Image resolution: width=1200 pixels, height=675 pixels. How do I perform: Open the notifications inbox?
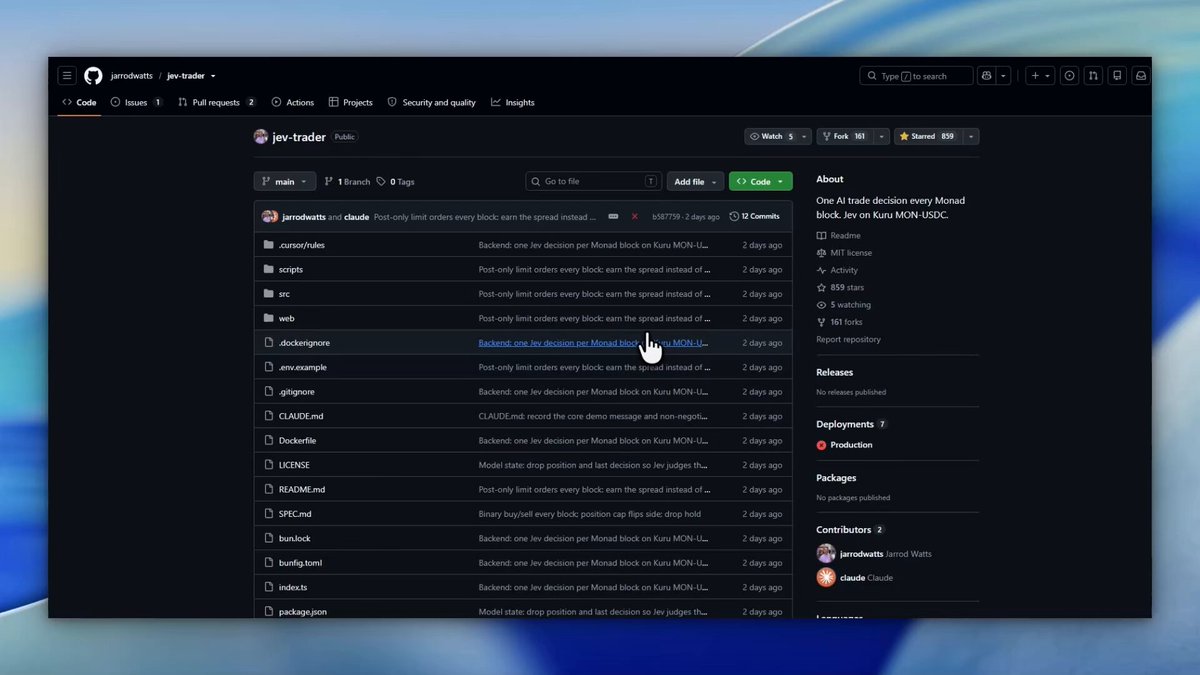1141,76
